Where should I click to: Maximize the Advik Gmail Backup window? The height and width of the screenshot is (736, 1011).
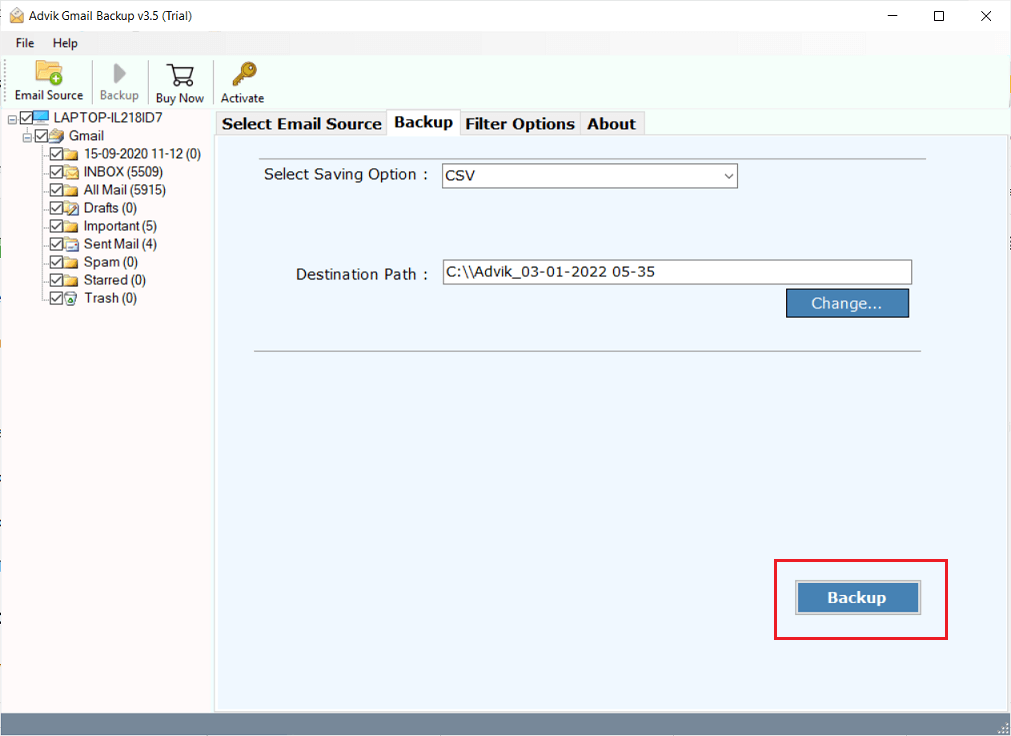[x=939, y=15]
